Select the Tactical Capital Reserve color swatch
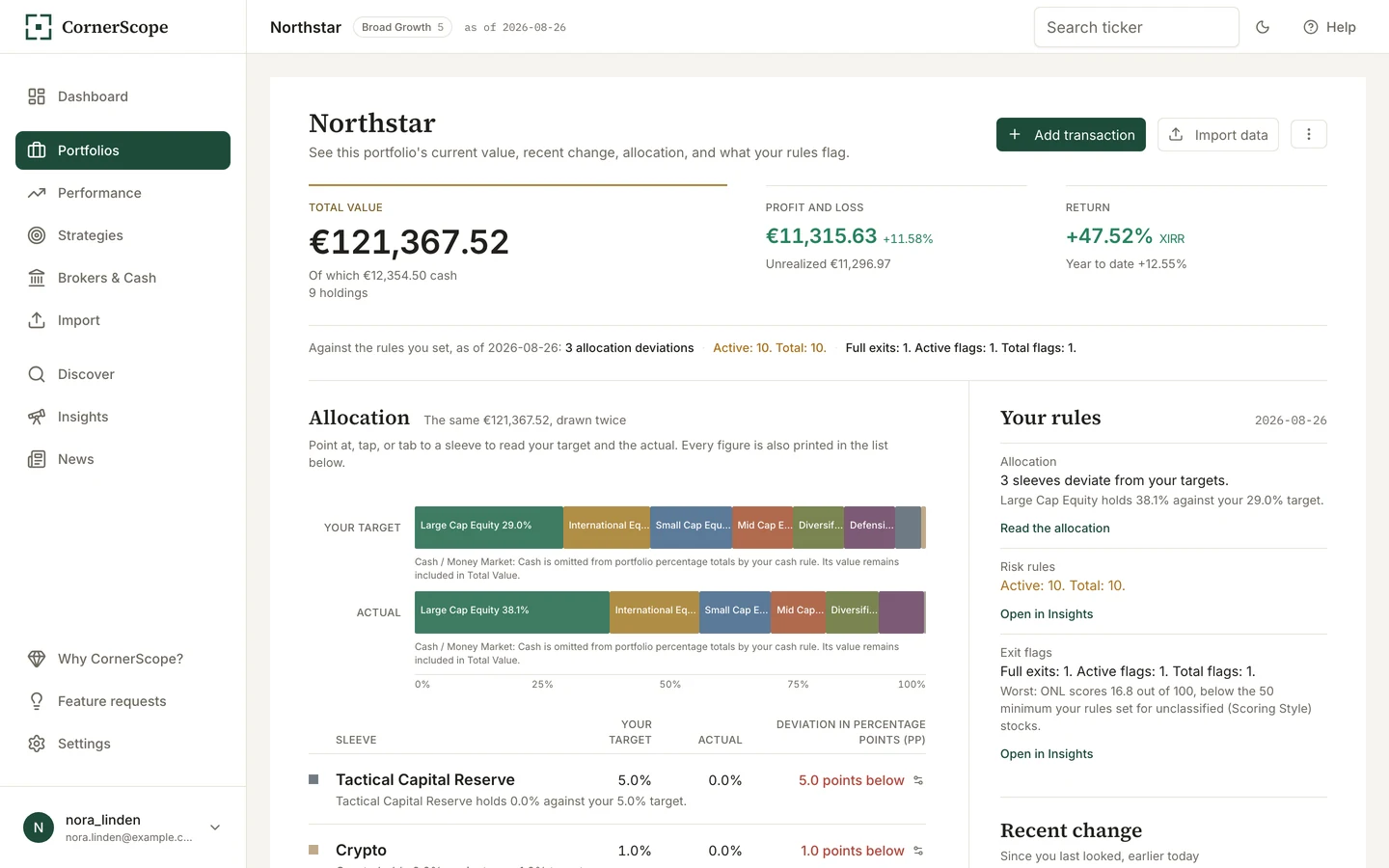Viewport: 1389px width, 868px height. [313, 779]
